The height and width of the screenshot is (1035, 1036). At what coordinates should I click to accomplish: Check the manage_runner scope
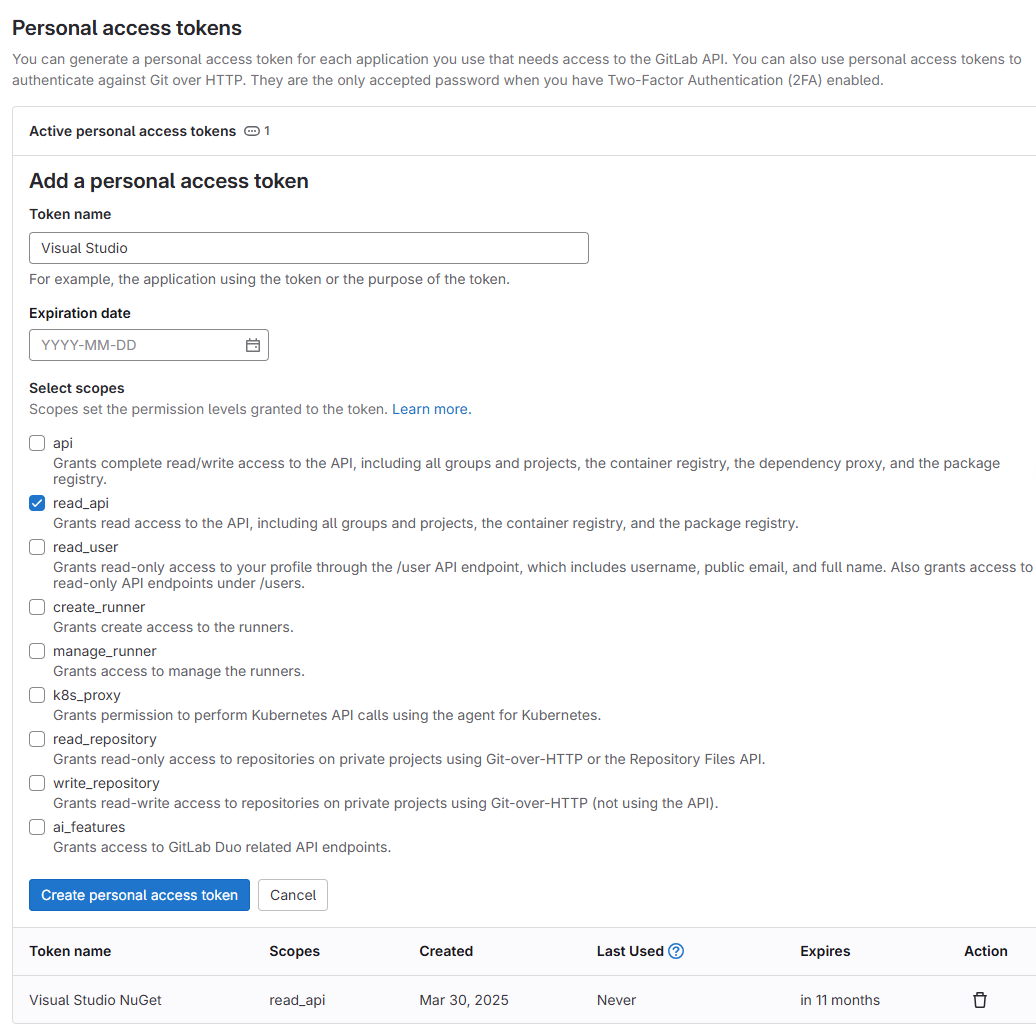pyautogui.click(x=36, y=651)
